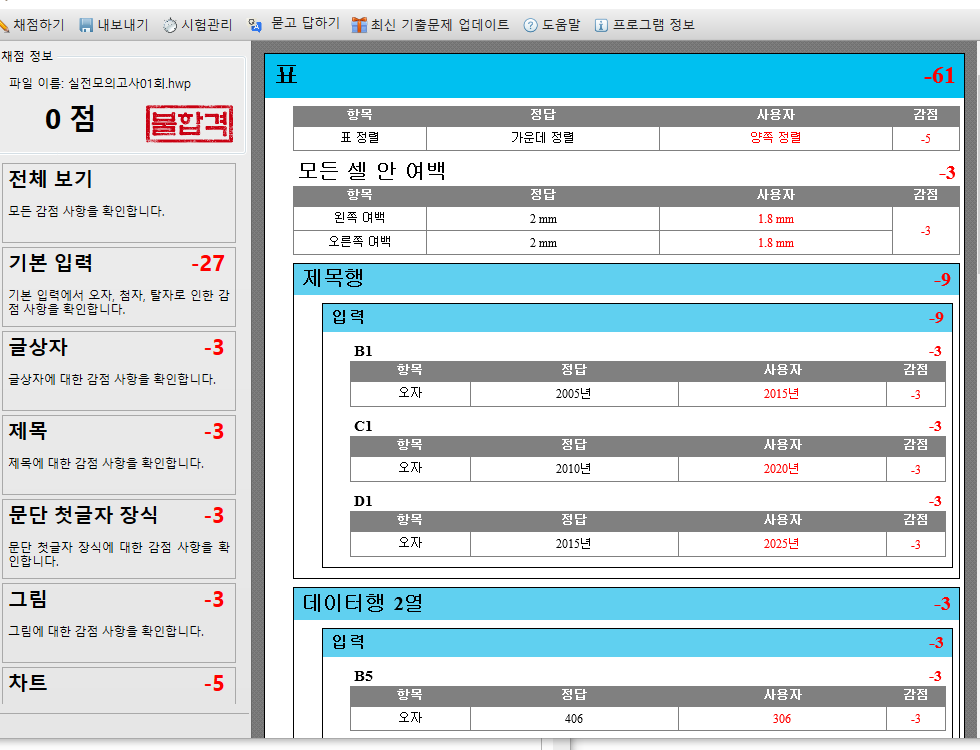The height and width of the screenshot is (750, 980).
Task: Select the 기본 입력 category panel
Action: click(118, 285)
